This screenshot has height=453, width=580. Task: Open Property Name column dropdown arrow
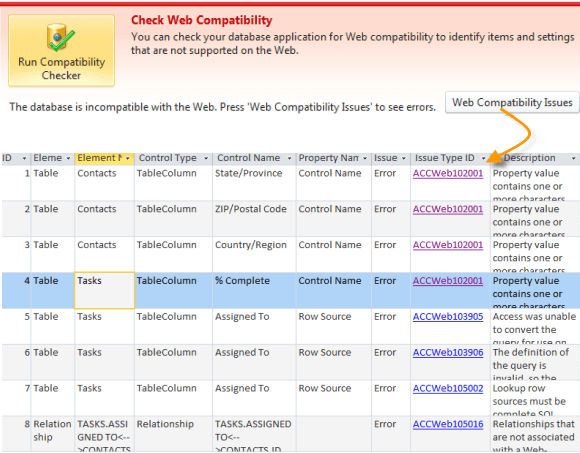[365, 158]
